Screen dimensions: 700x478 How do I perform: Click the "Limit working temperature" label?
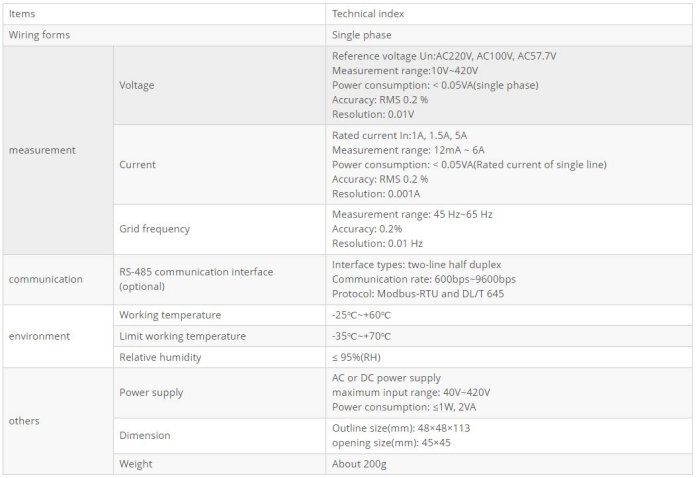pos(182,336)
